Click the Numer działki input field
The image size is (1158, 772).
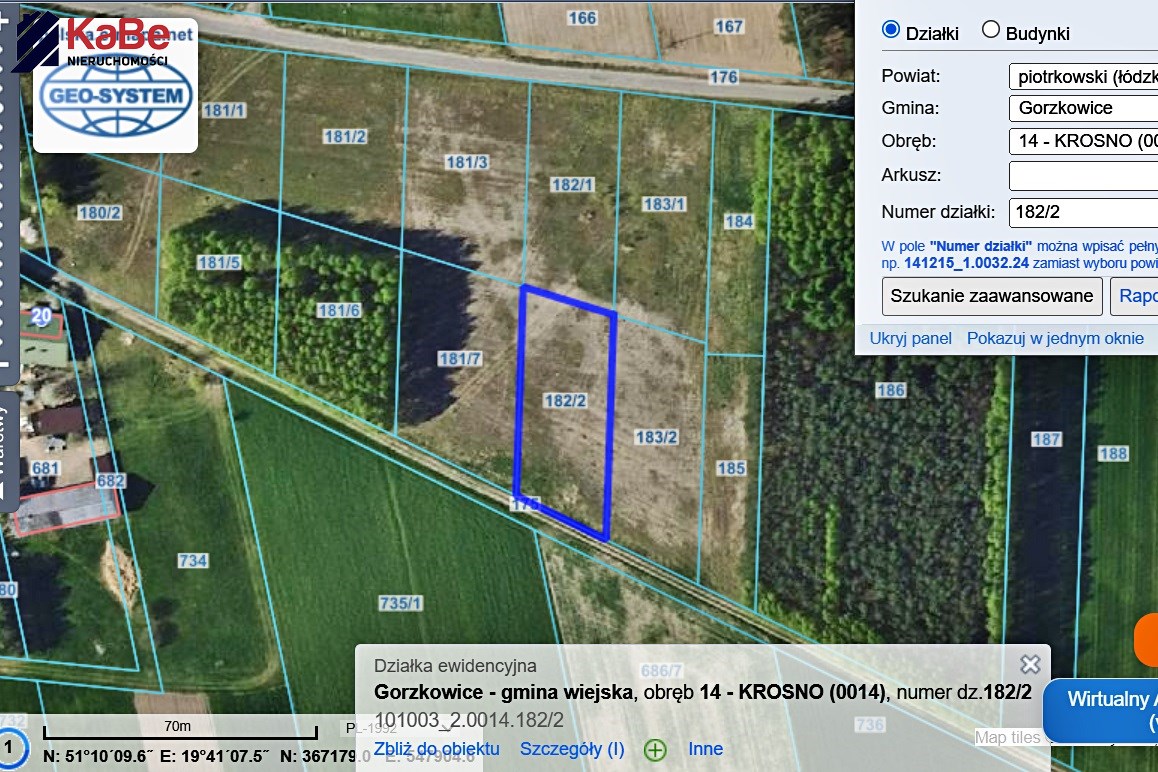(1083, 212)
